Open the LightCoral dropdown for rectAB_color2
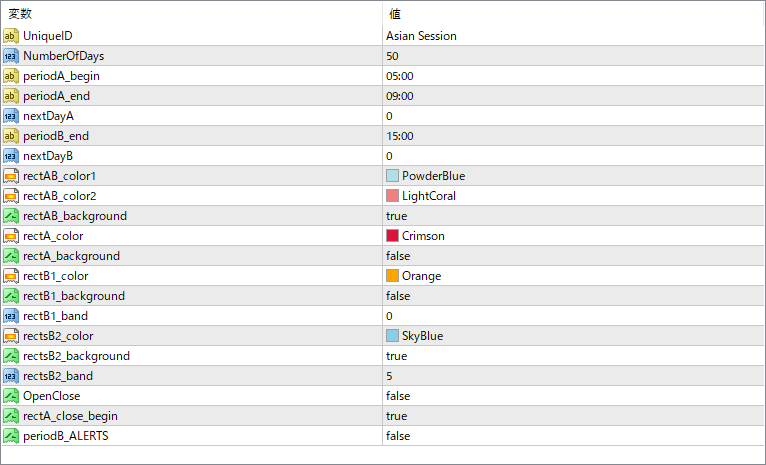 (574, 196)
